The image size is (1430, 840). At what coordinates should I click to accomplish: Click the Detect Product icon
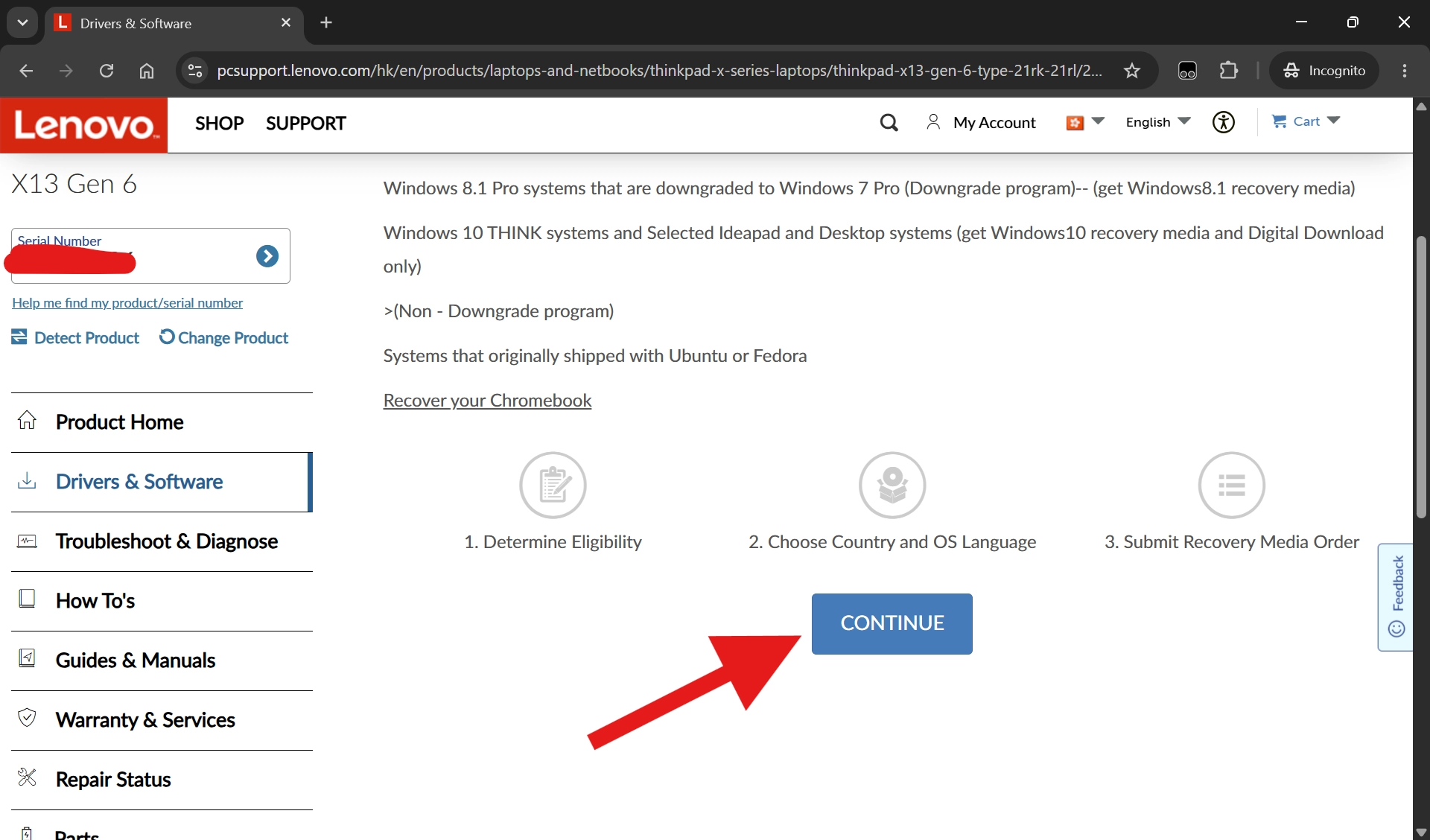tap(19, 337)
